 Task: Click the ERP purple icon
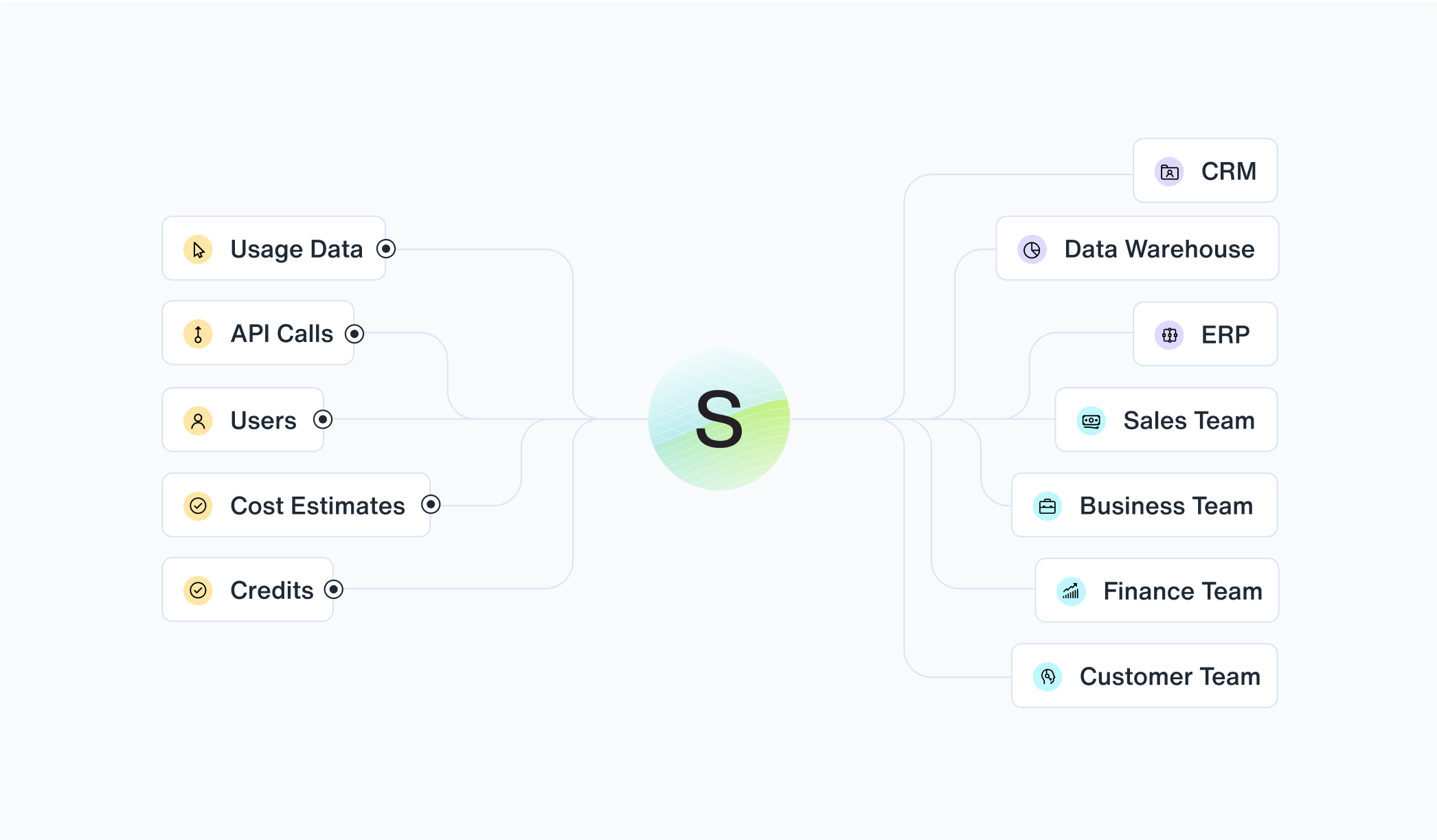(x=1169, y=335)
